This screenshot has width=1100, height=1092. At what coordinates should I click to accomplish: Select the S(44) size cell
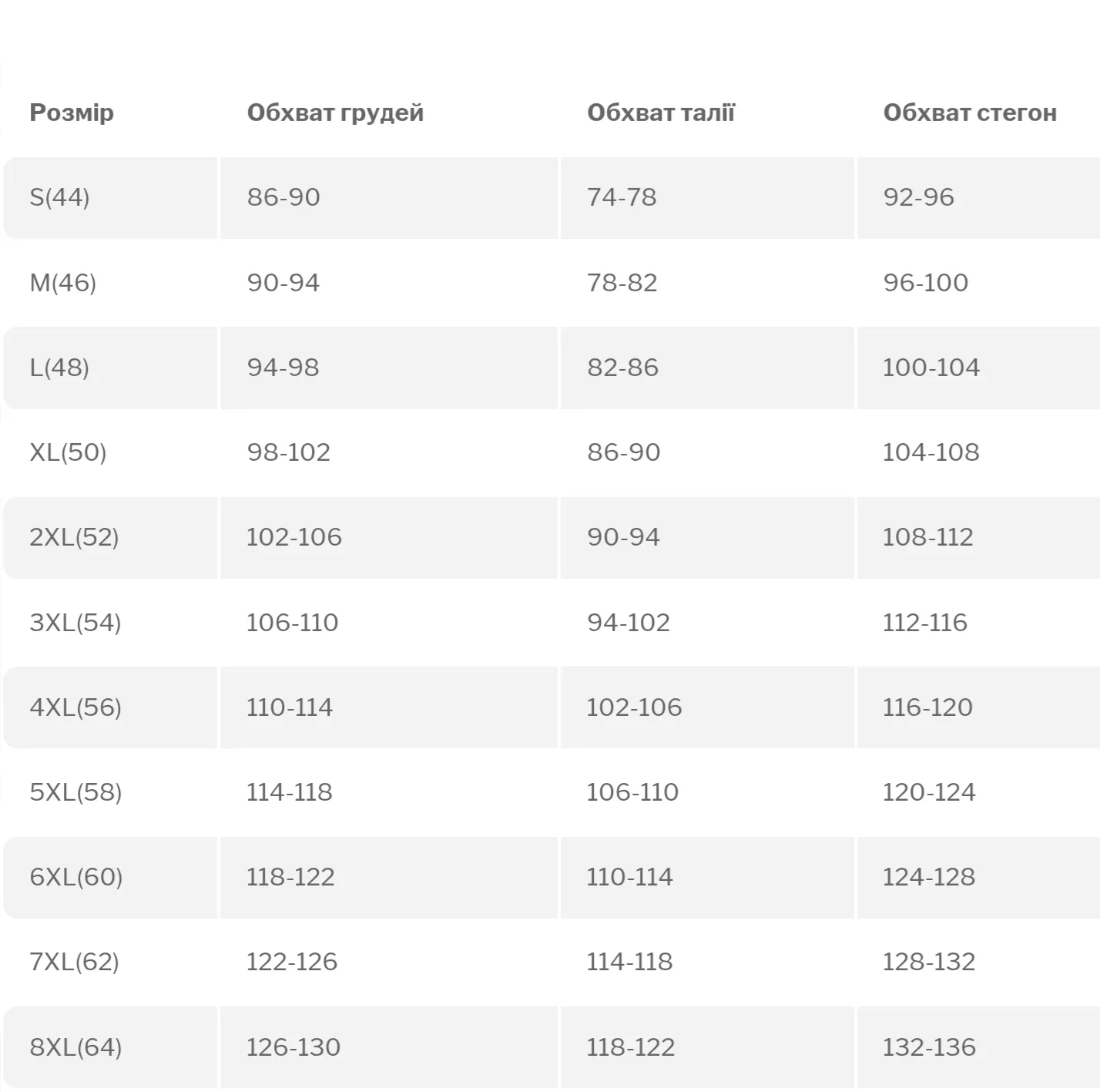point(59,197)
